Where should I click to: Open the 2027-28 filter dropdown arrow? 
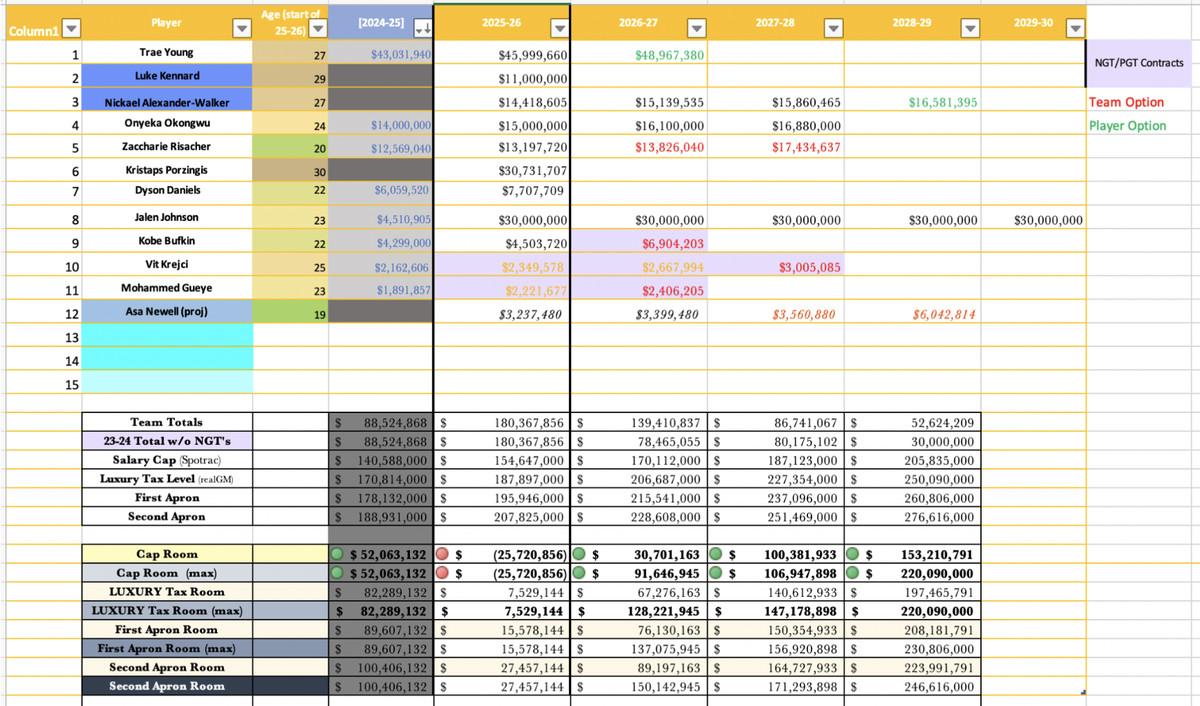832,28
